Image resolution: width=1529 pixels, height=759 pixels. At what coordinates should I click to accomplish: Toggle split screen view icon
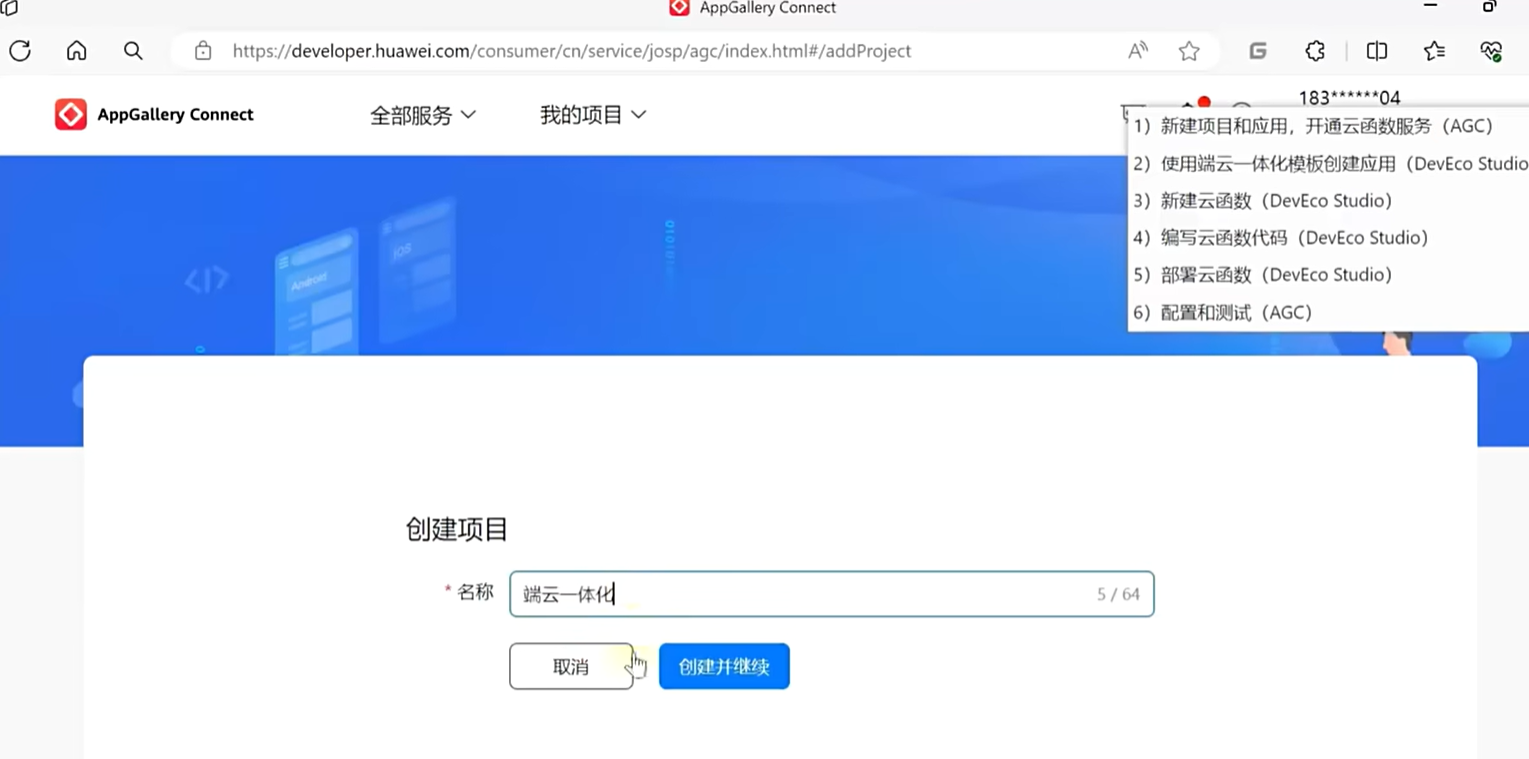coord(1377,51)
